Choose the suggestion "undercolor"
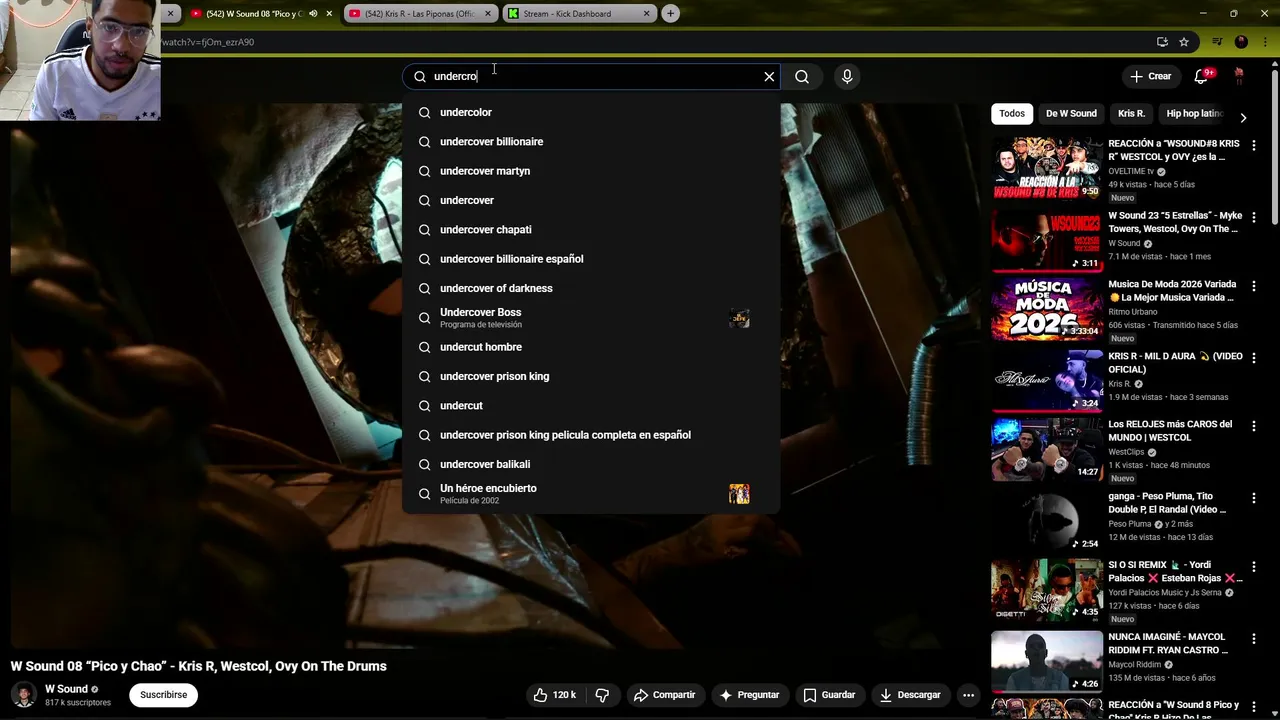Viewport: 1280px width, 720px height. 591,112
